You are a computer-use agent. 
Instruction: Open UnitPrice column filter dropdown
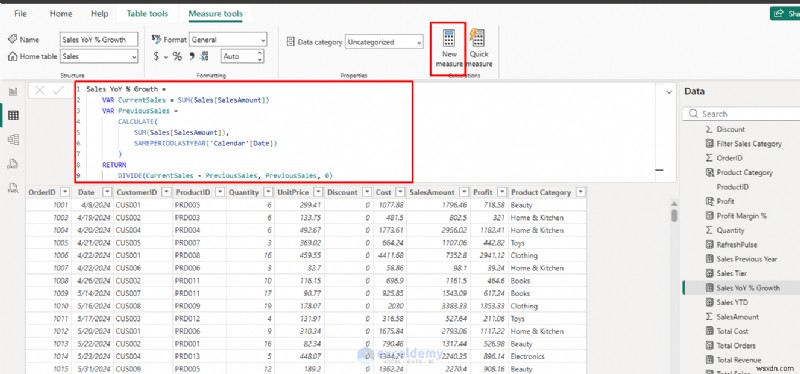318,192
